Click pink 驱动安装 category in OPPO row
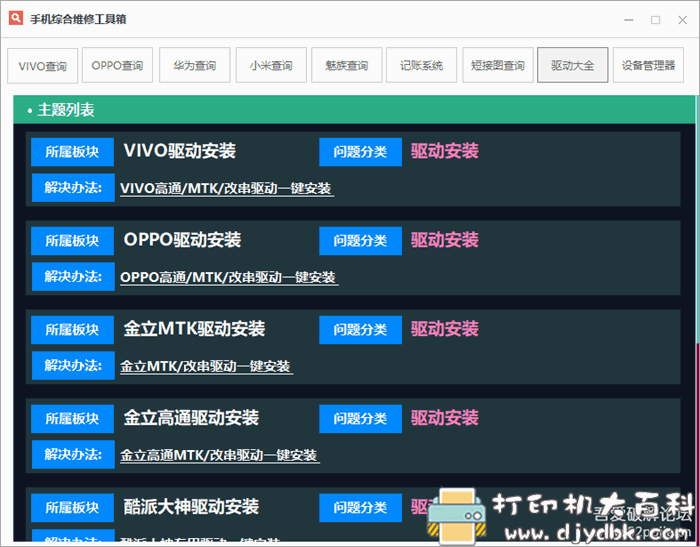The image size is (700, 547). click(x=445, y=240)
